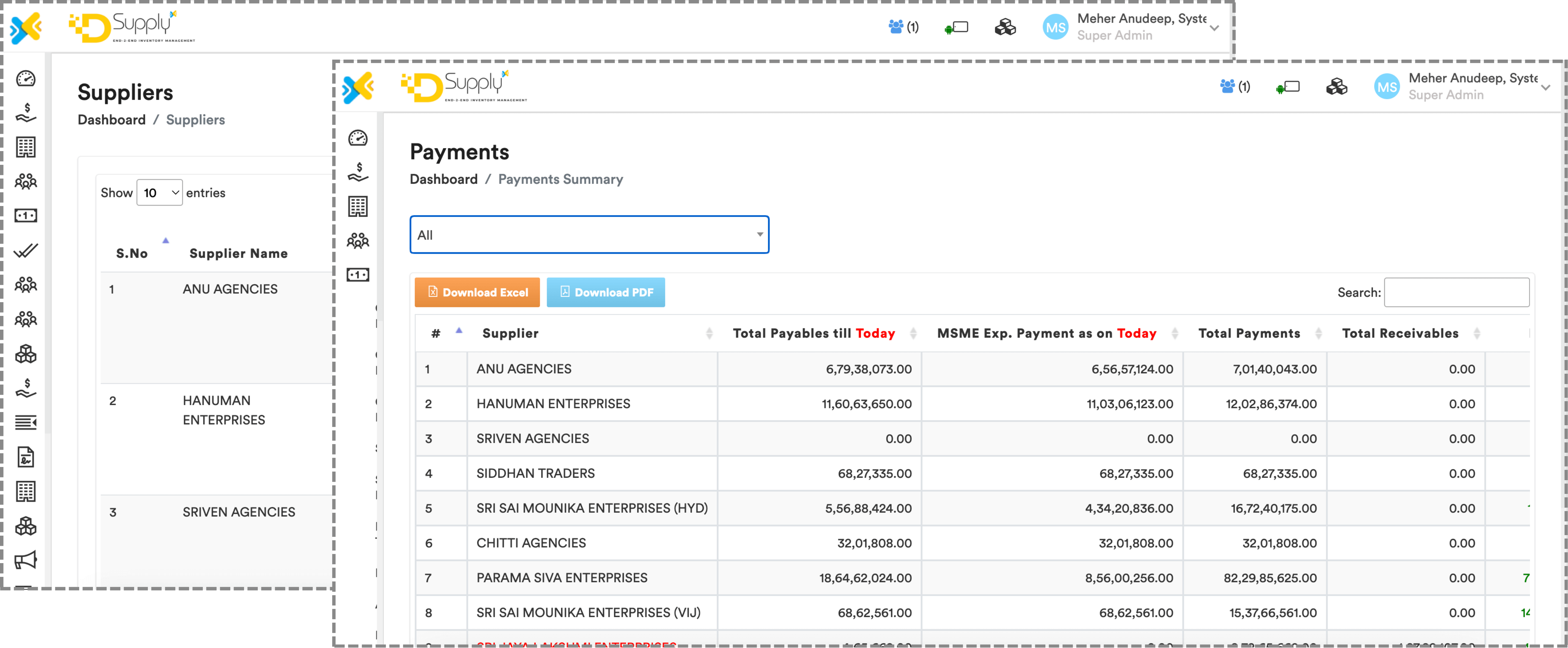Click the Download Excel button
Screen dimensions: 1568x648
tap(477, 292)
